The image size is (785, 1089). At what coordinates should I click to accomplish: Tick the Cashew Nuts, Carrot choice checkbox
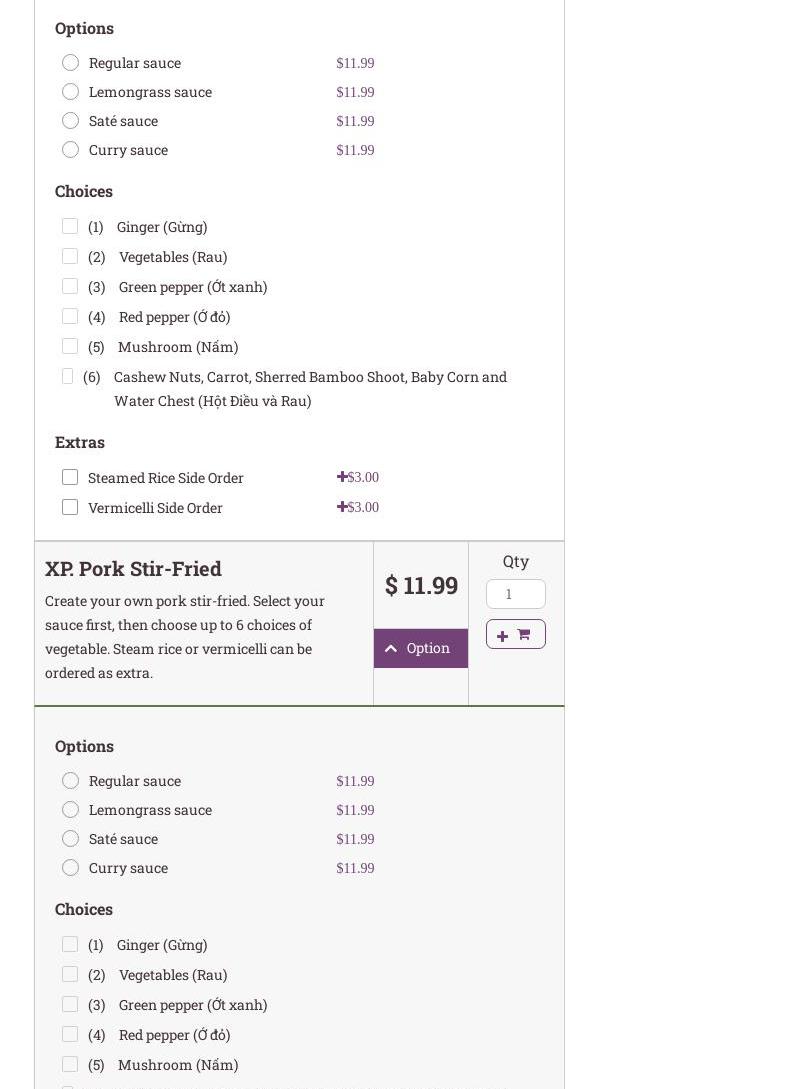(68, 377)
